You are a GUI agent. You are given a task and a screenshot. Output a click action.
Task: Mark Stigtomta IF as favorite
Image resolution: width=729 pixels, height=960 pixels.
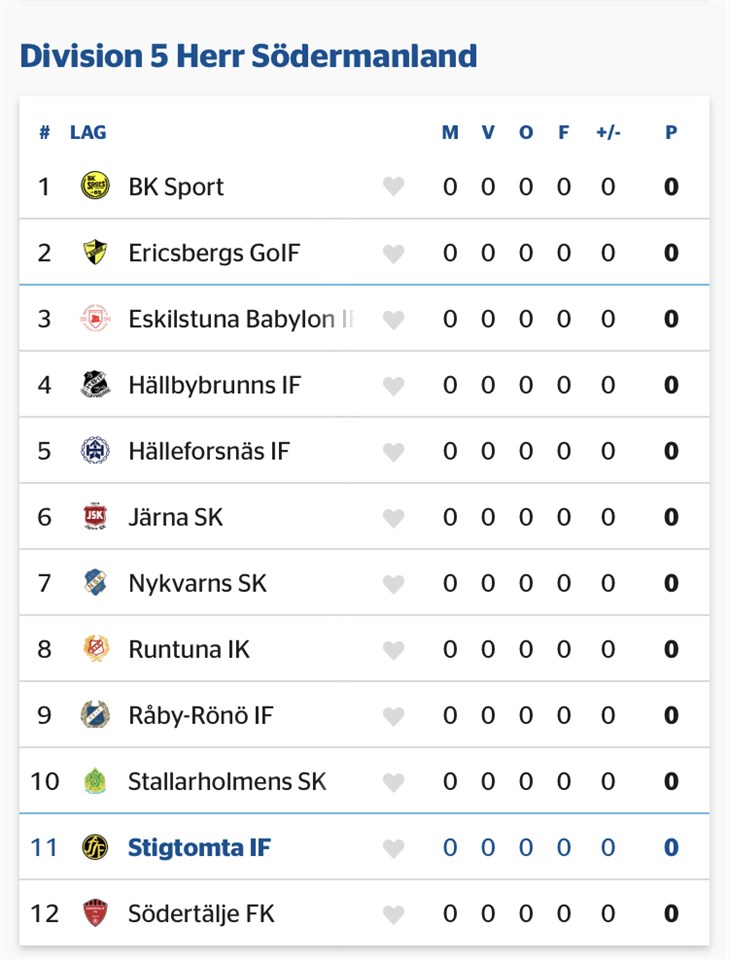(394, 849)
